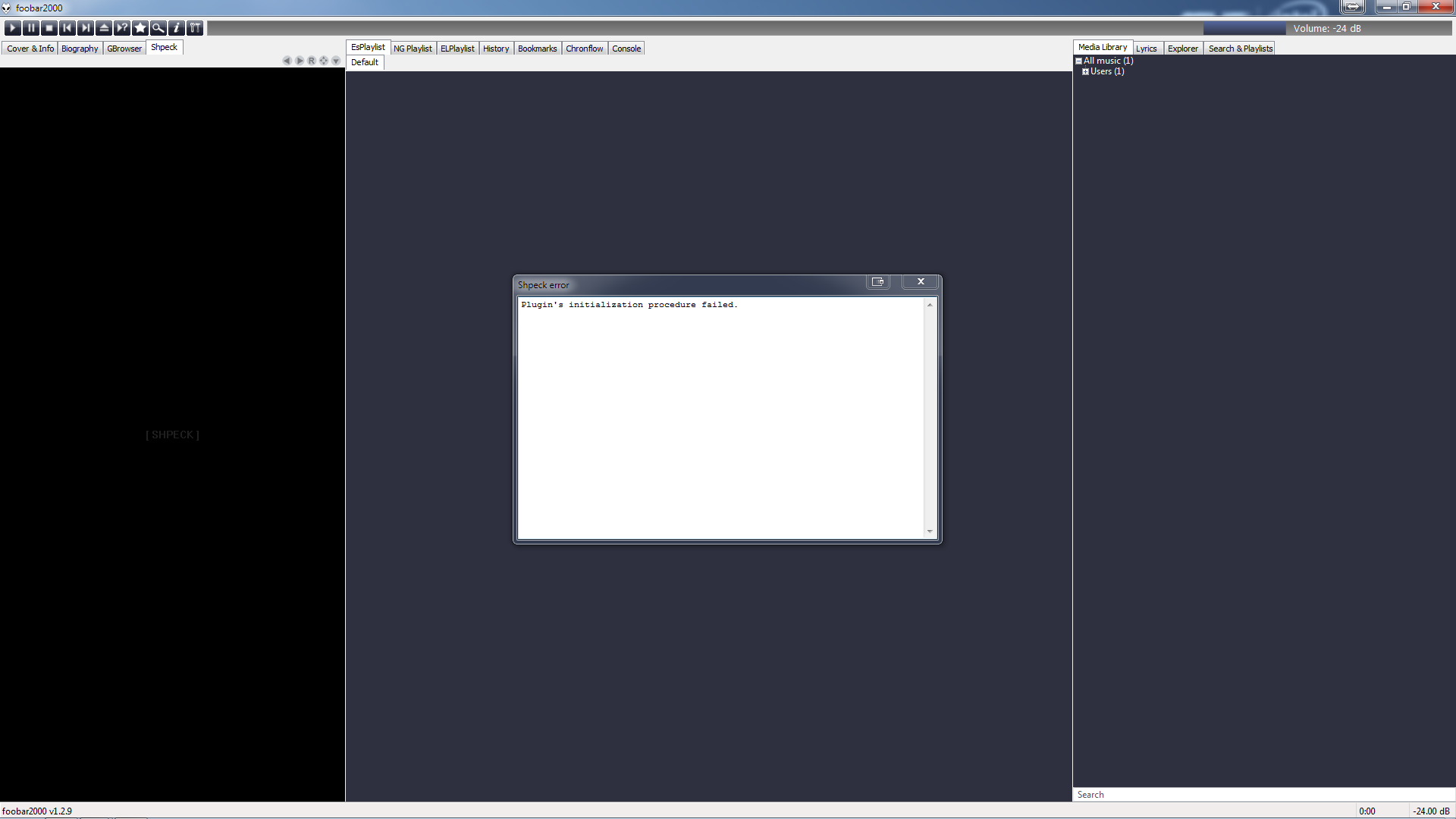Open the Lyrics tab
Viewport: 1456px width, 819px height.
pyautogui.click(x=1146, y=49)
